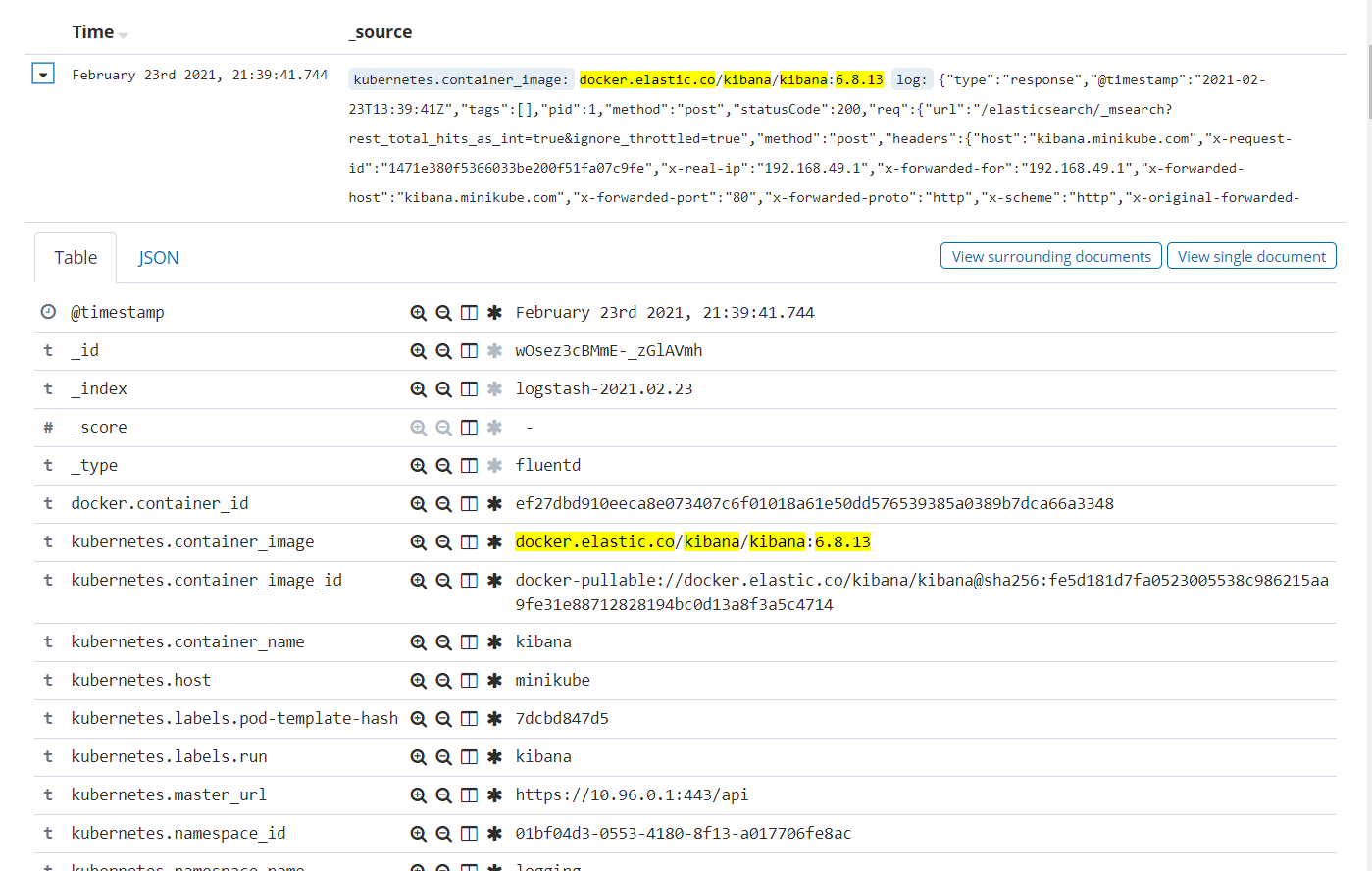Filter for field present on @timestamp

click(x=495, y=313)
